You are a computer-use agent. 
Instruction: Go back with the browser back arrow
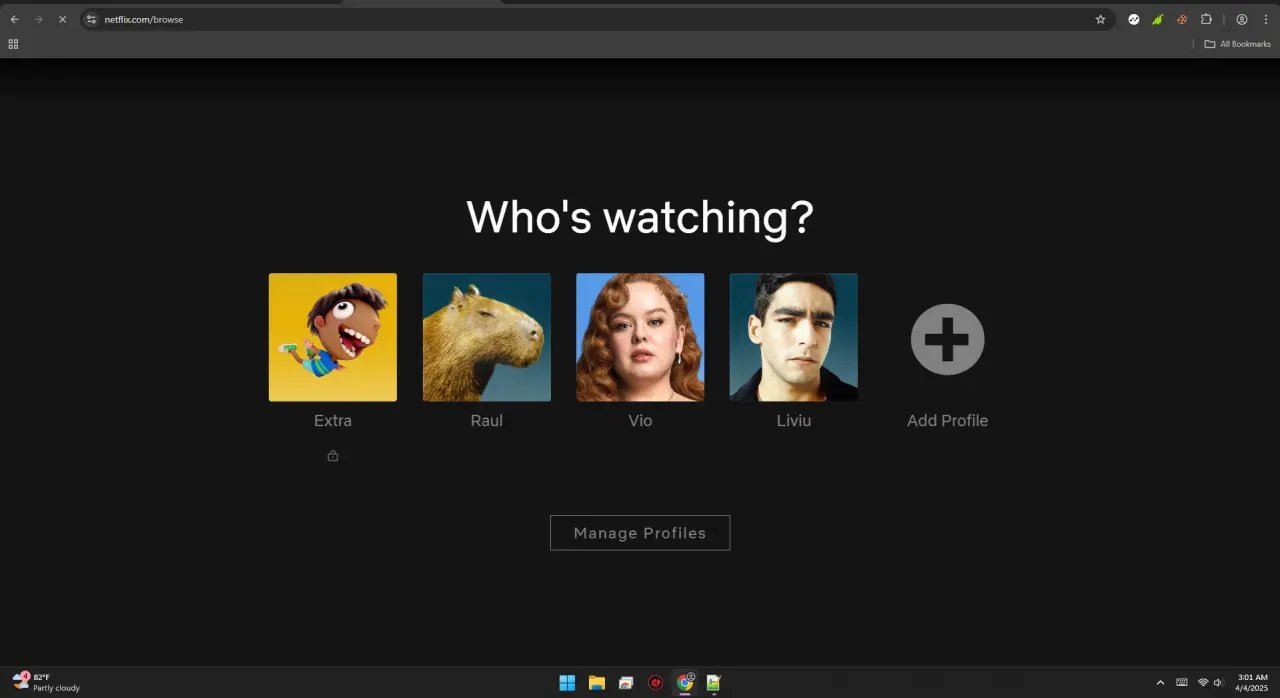click(15, 19)
